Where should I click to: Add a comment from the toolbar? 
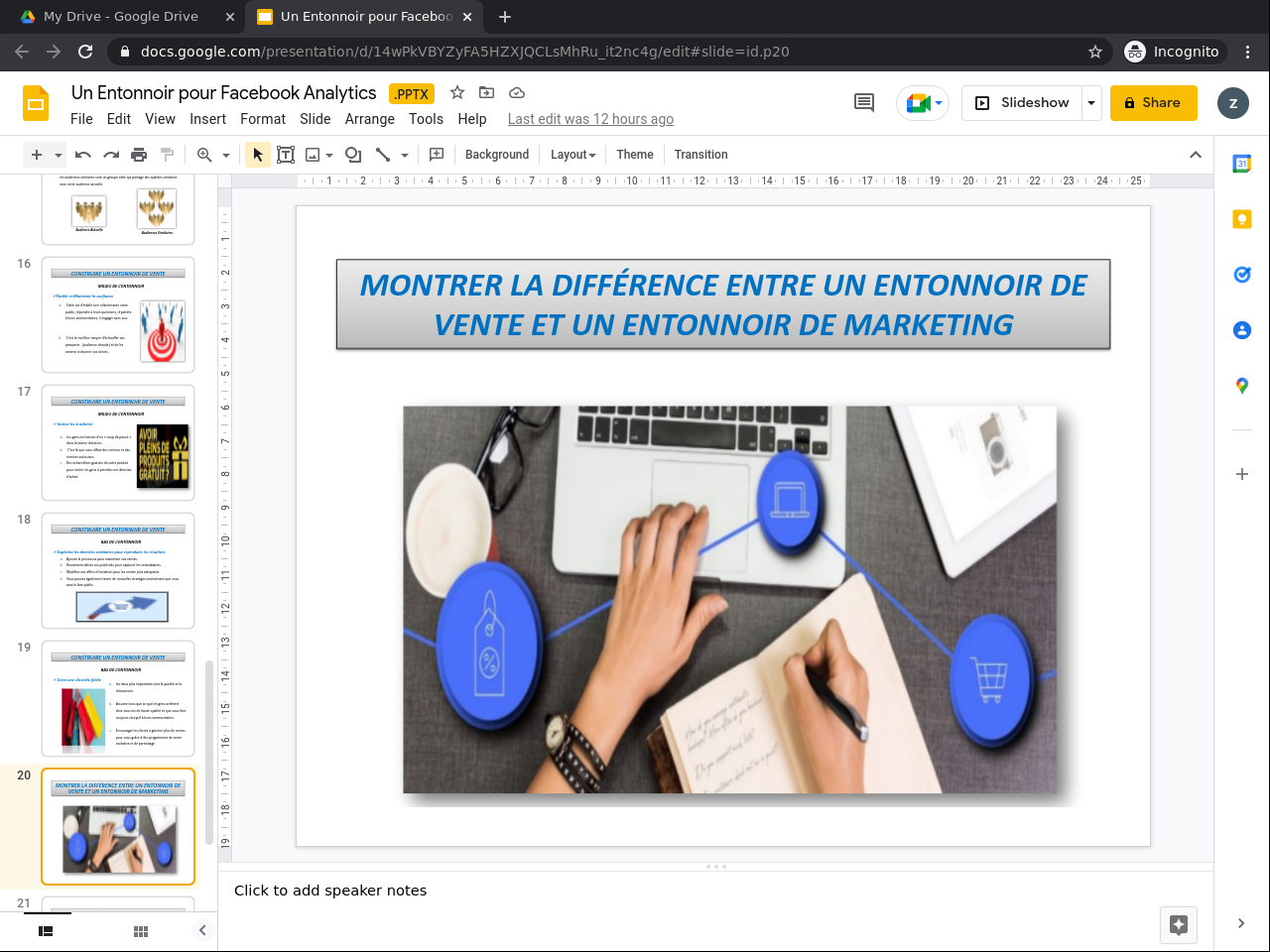[437, 155]
